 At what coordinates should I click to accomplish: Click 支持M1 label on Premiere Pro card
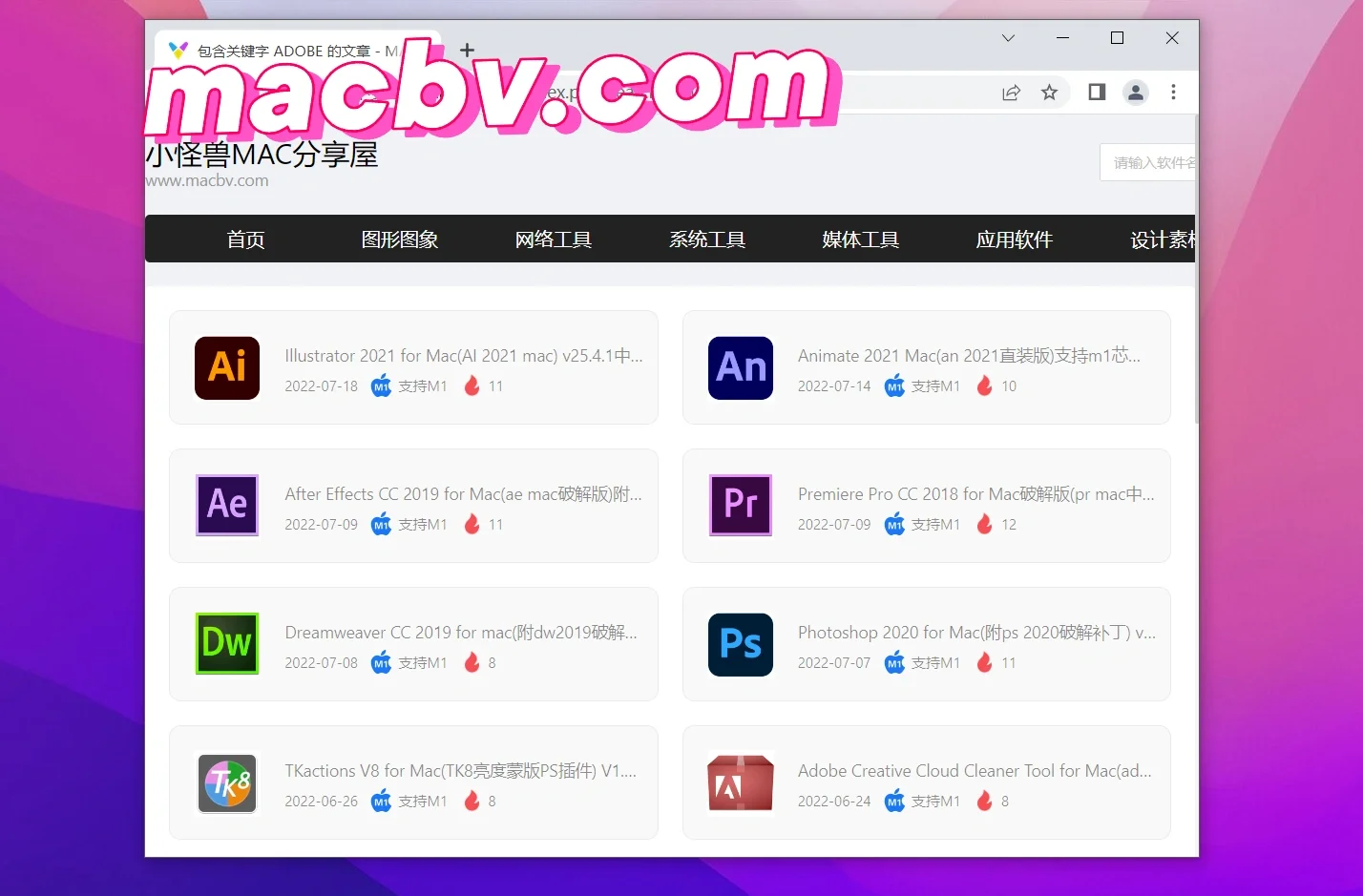[935, 525]
